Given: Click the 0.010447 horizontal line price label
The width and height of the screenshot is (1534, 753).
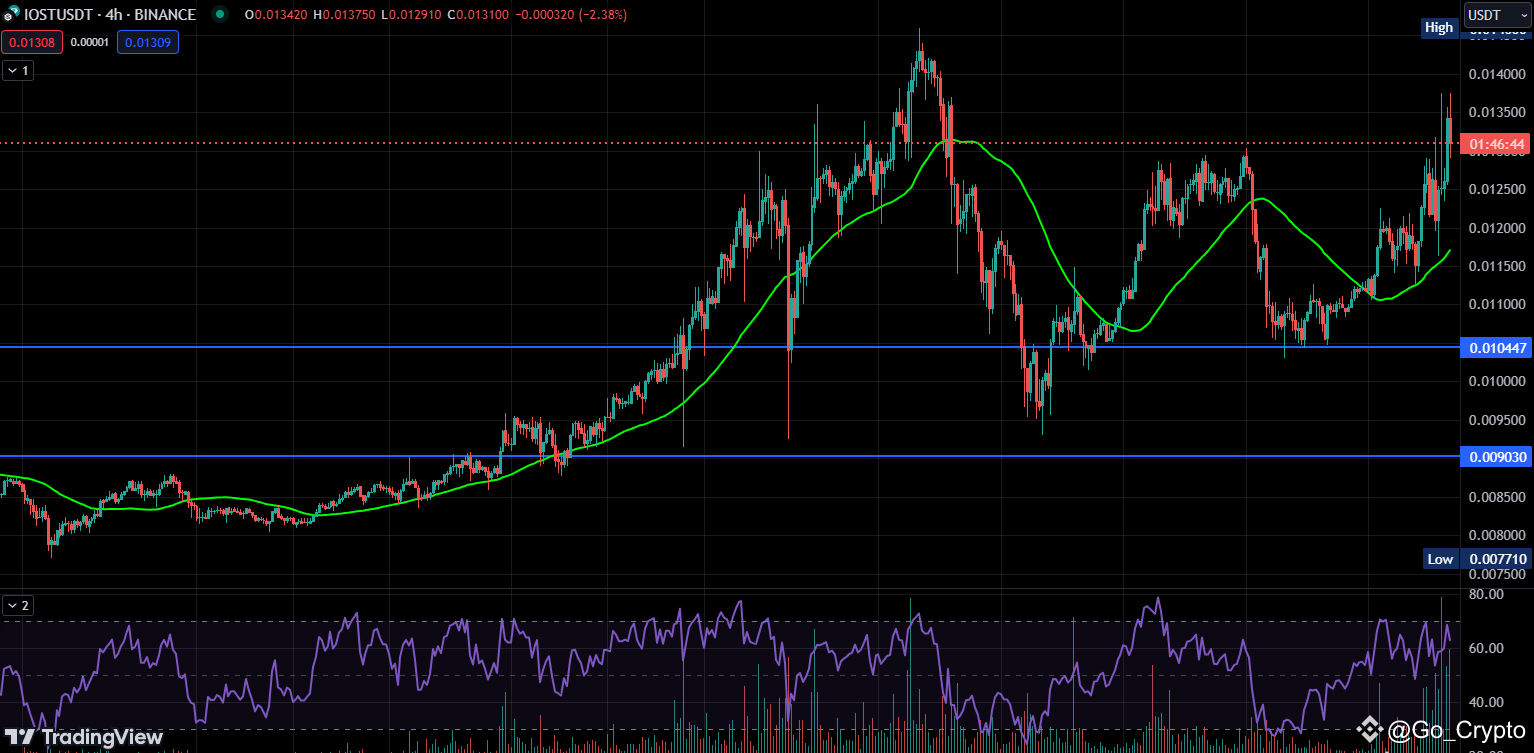Looking at the screenshot, I should pyautogui.click(x=1495, y=348).
